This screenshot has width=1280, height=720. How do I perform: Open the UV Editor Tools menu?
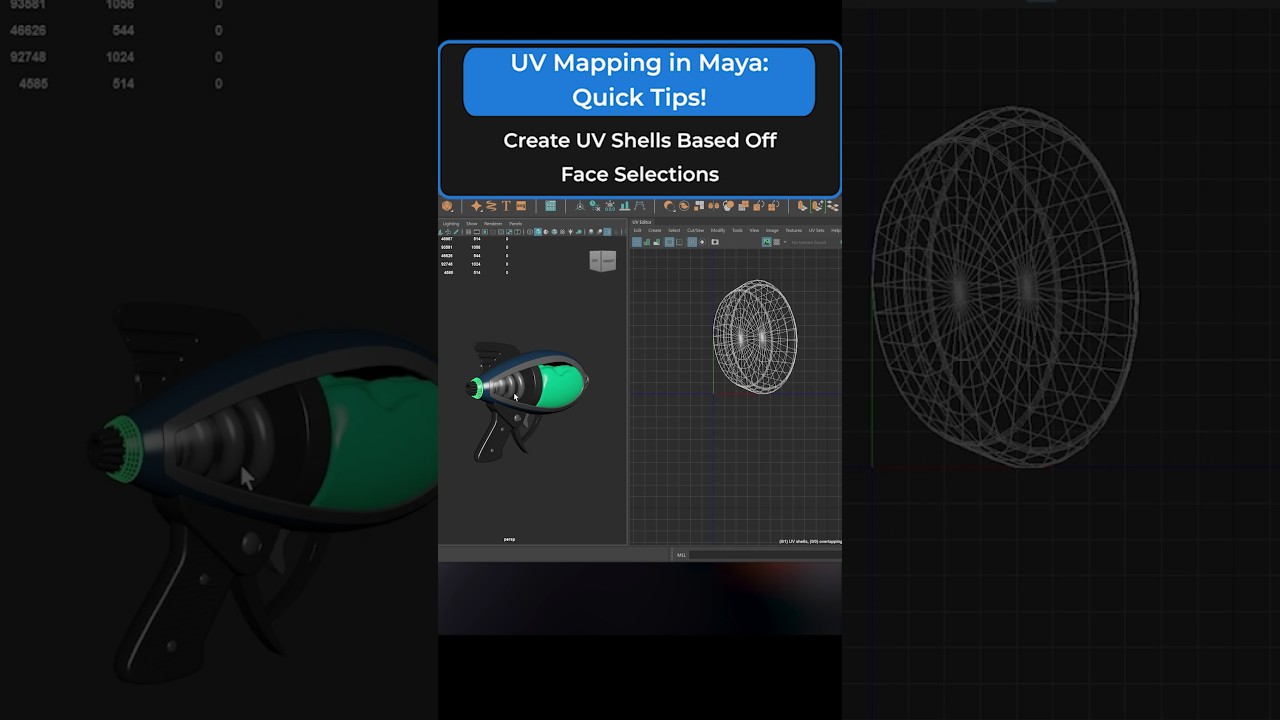tap(737, 230)
